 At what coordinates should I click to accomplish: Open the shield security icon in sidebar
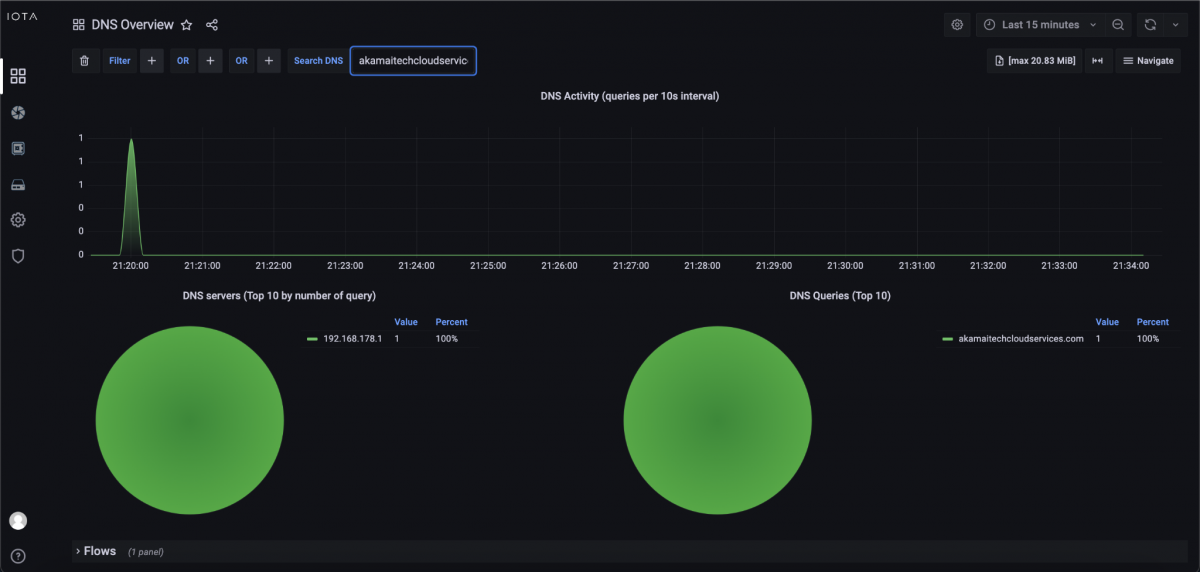(18, 256)
